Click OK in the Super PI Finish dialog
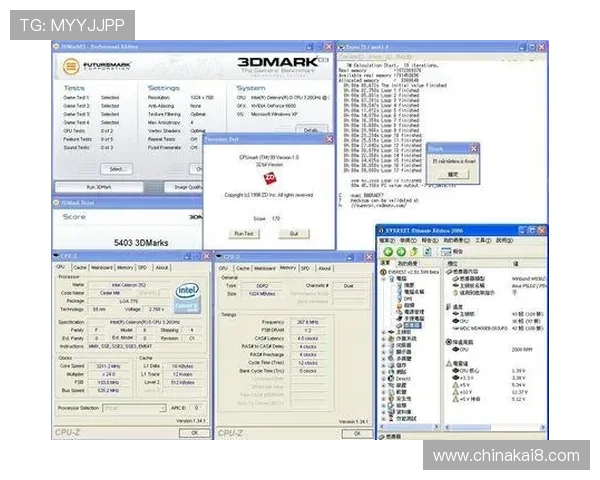Screen dimensions: 600x480 click(453, 174)
